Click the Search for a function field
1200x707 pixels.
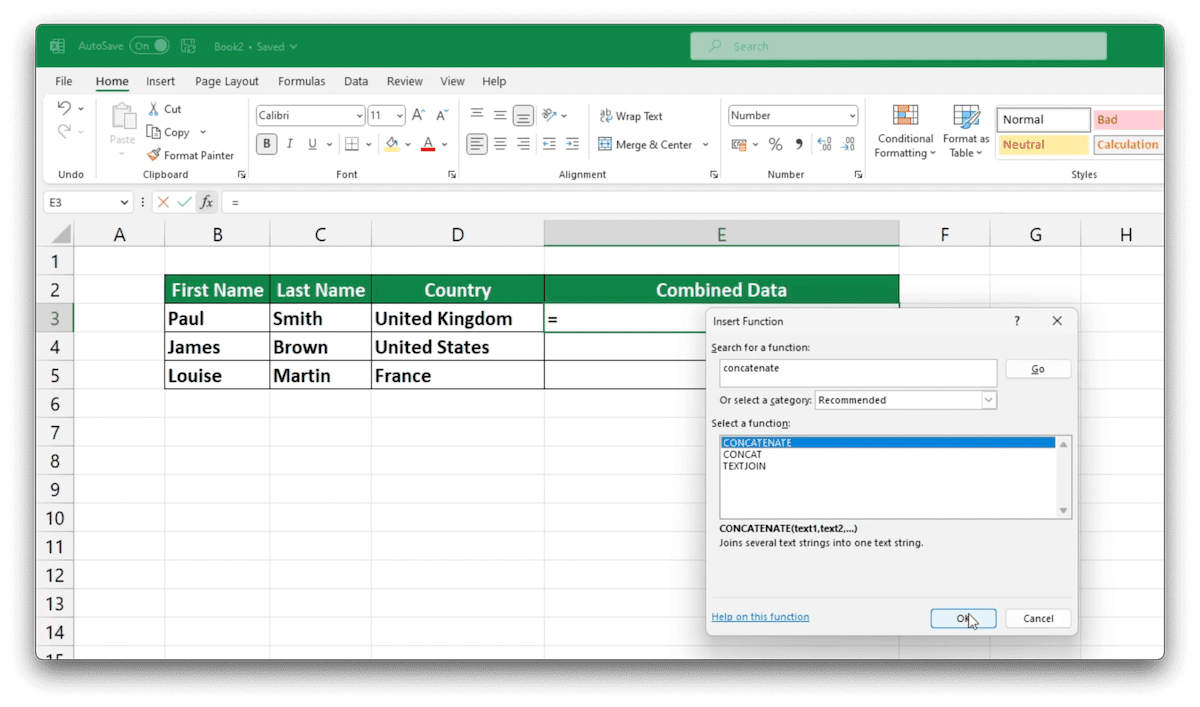click(858, 373)
